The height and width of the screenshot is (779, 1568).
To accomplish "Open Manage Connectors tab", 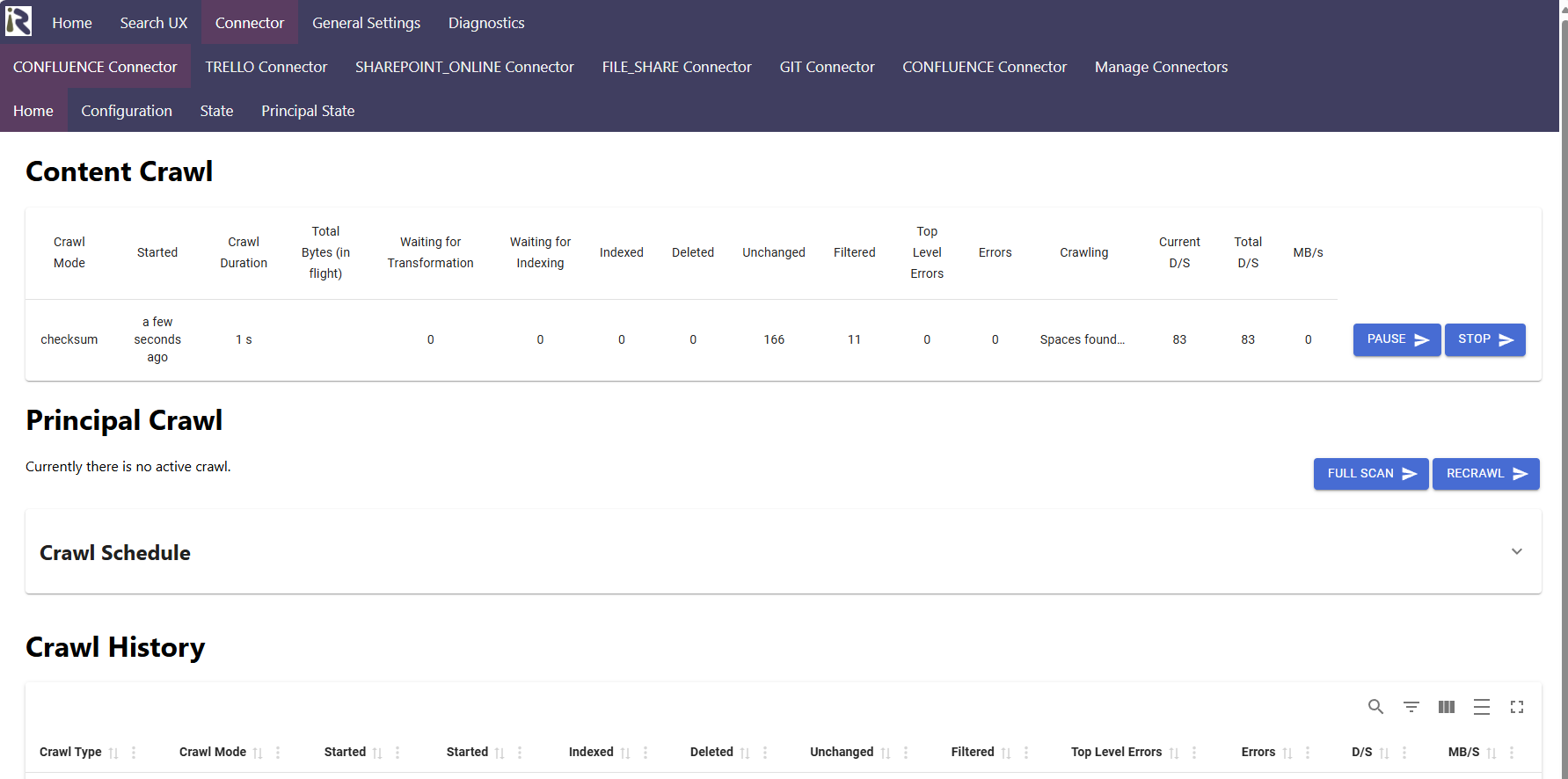I will [1161, 67].
